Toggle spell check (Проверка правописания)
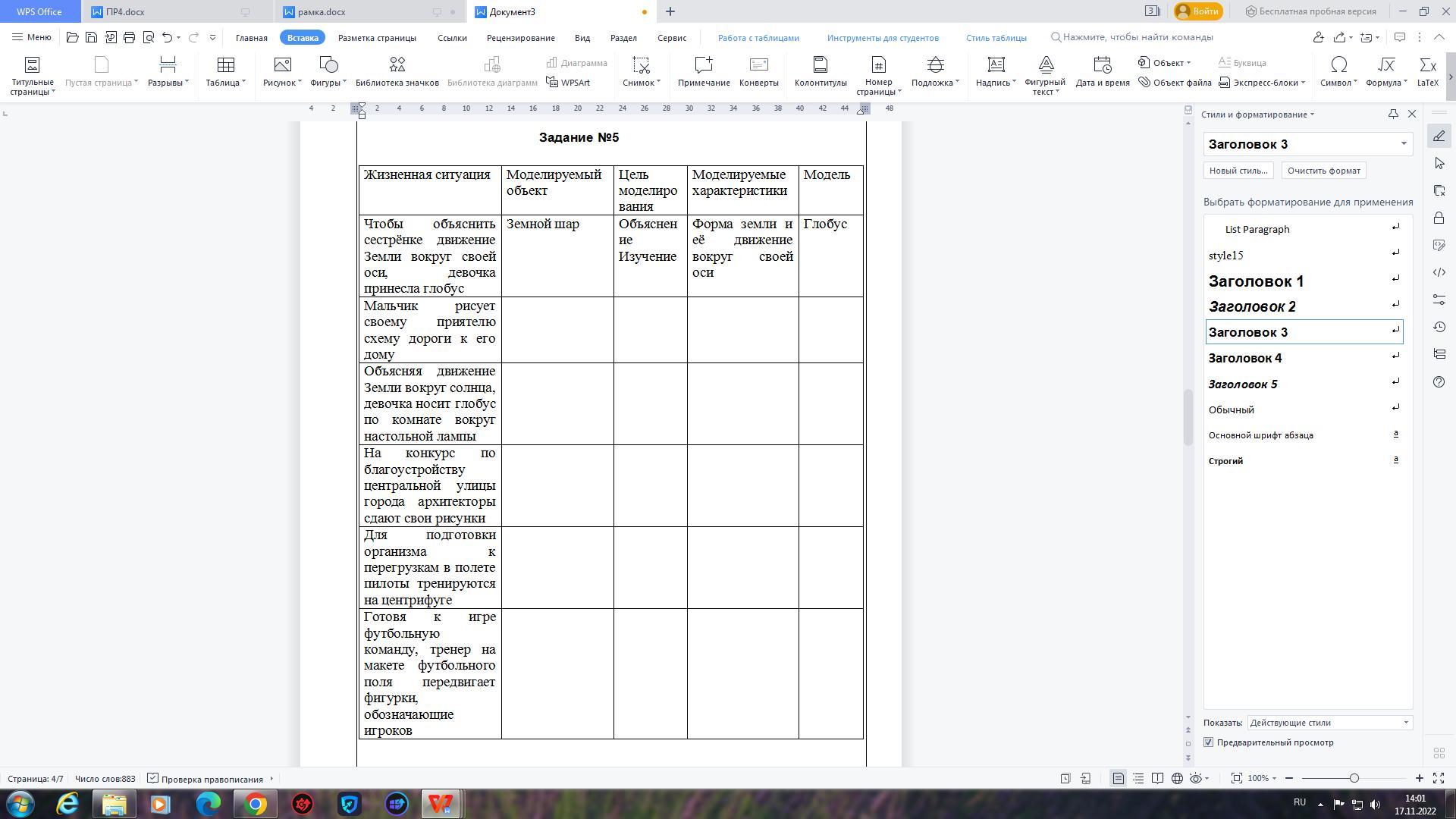1456x819 pixels. click(x=206, y=779)
